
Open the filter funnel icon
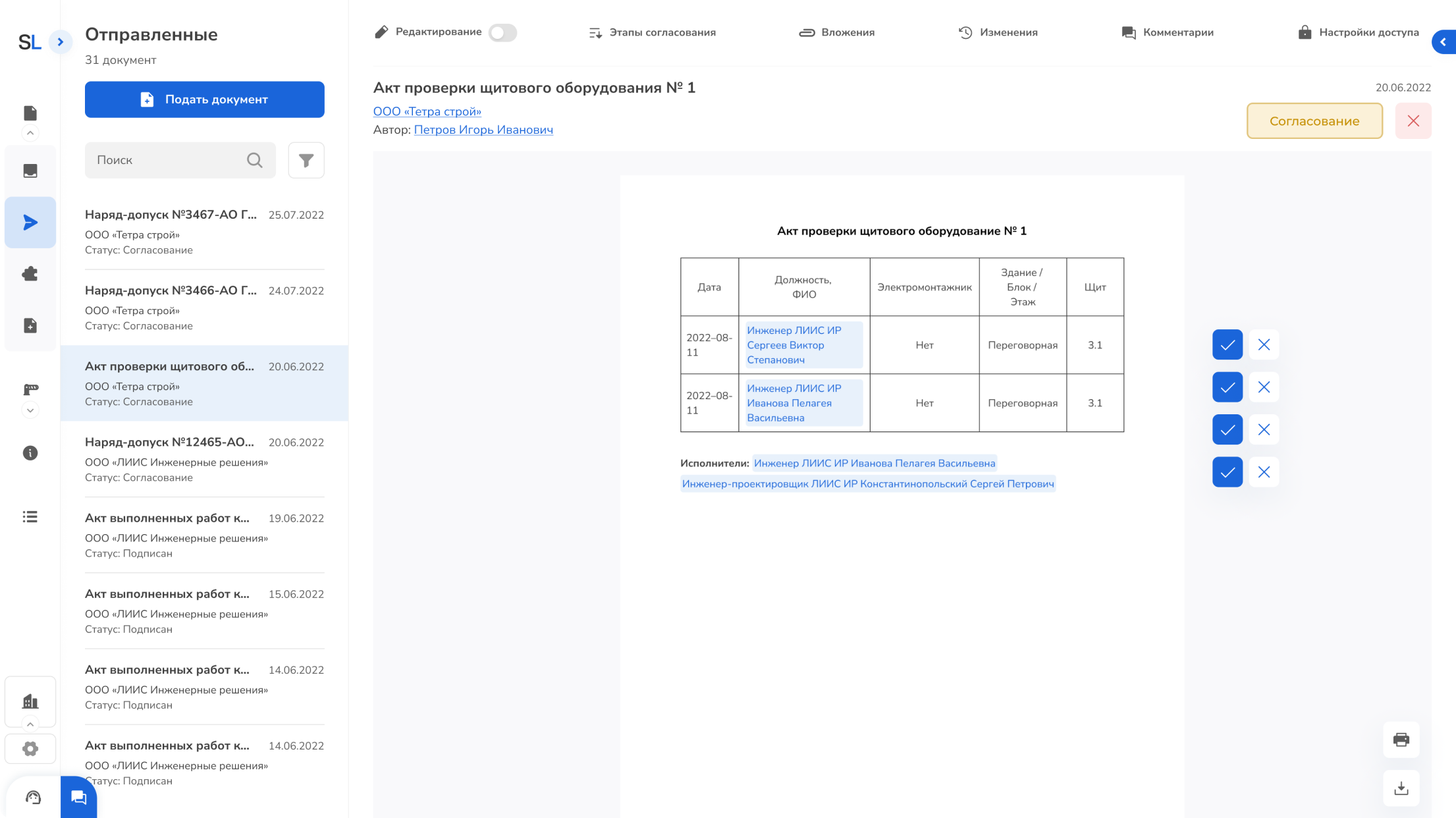point(306,160)
